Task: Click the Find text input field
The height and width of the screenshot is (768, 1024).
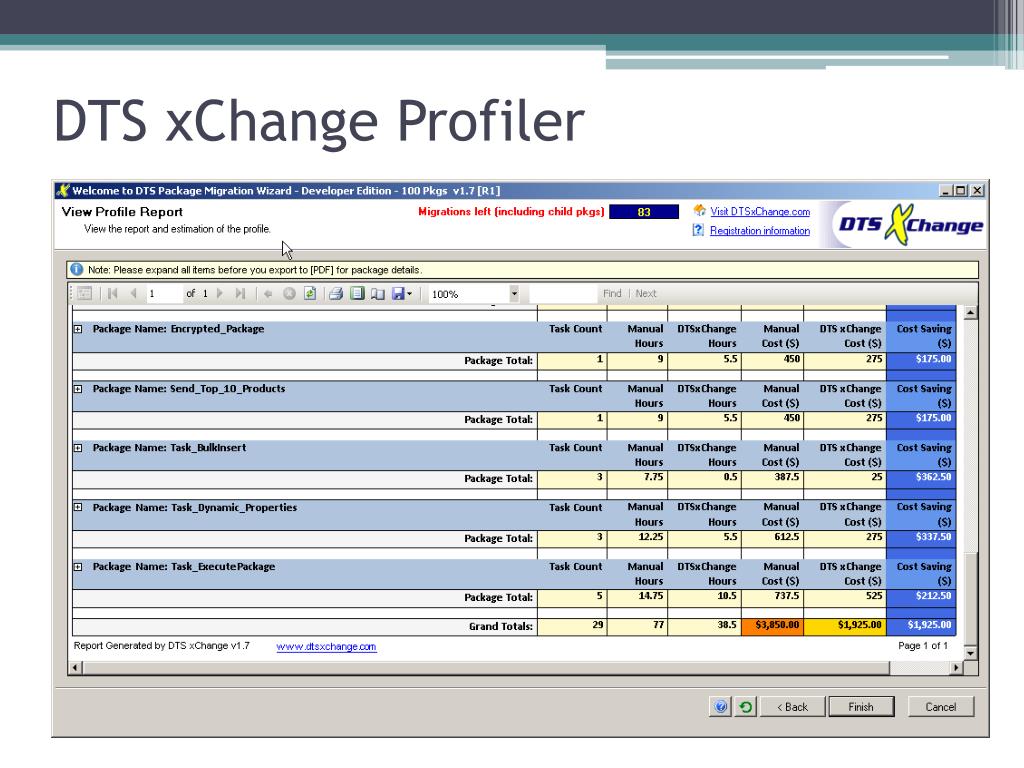Action: (562, 294)
